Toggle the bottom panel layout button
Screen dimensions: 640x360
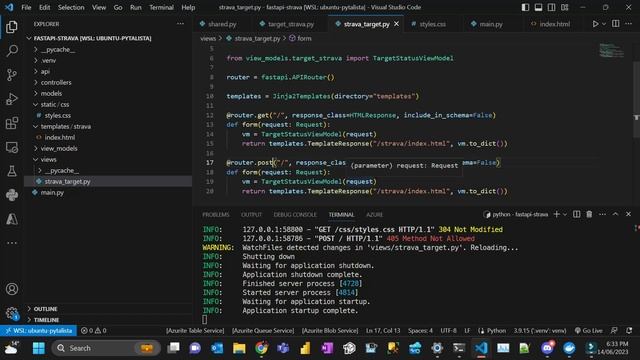click(538, 7)
